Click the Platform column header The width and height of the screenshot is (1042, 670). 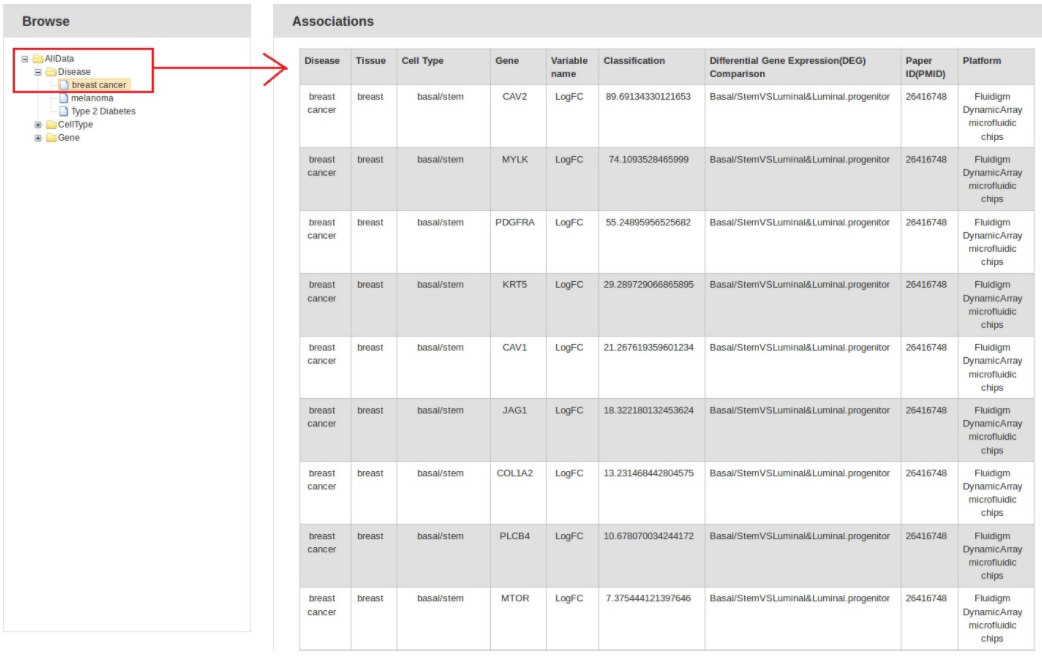pos(995,66)
